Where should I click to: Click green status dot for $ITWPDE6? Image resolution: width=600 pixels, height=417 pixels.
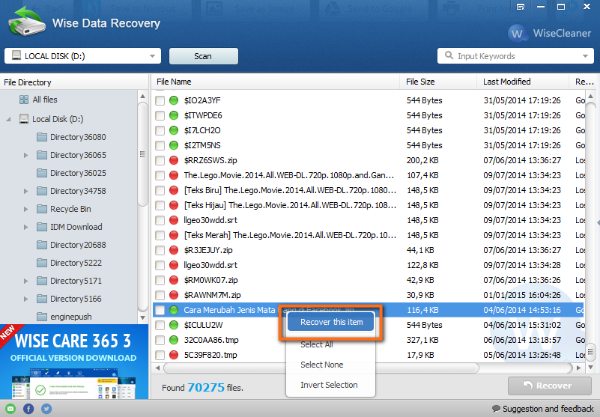(174, 115)
